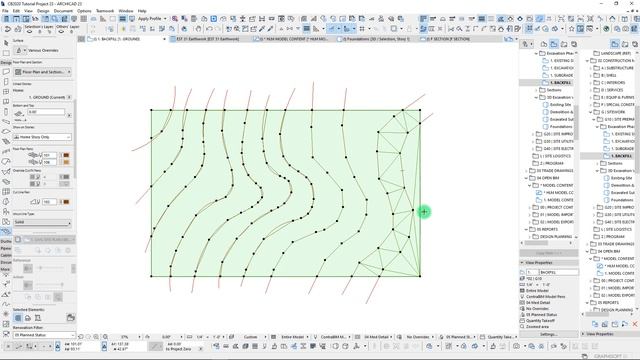Open the Floor Plan and Section dropdown

pyautogui.click(x=42, y=72)
